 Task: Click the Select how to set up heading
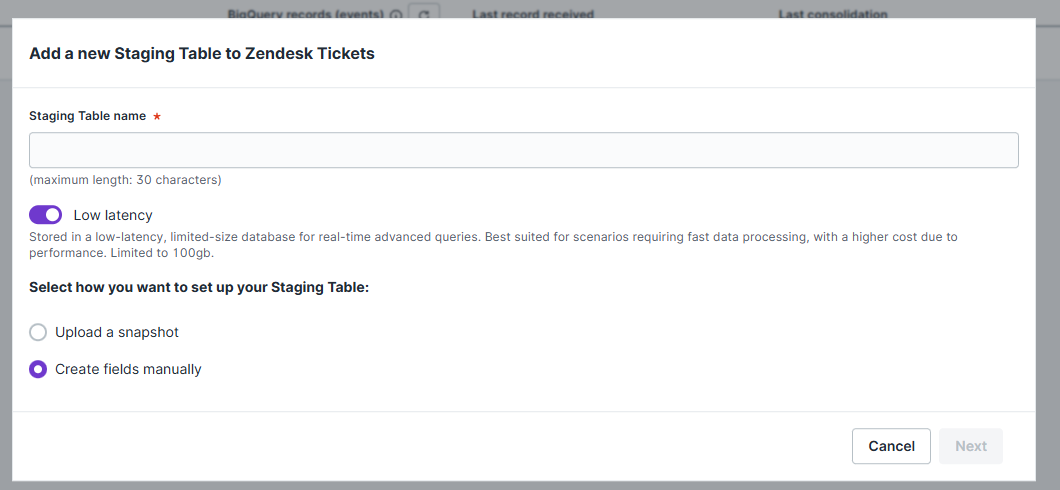[199, 287]
